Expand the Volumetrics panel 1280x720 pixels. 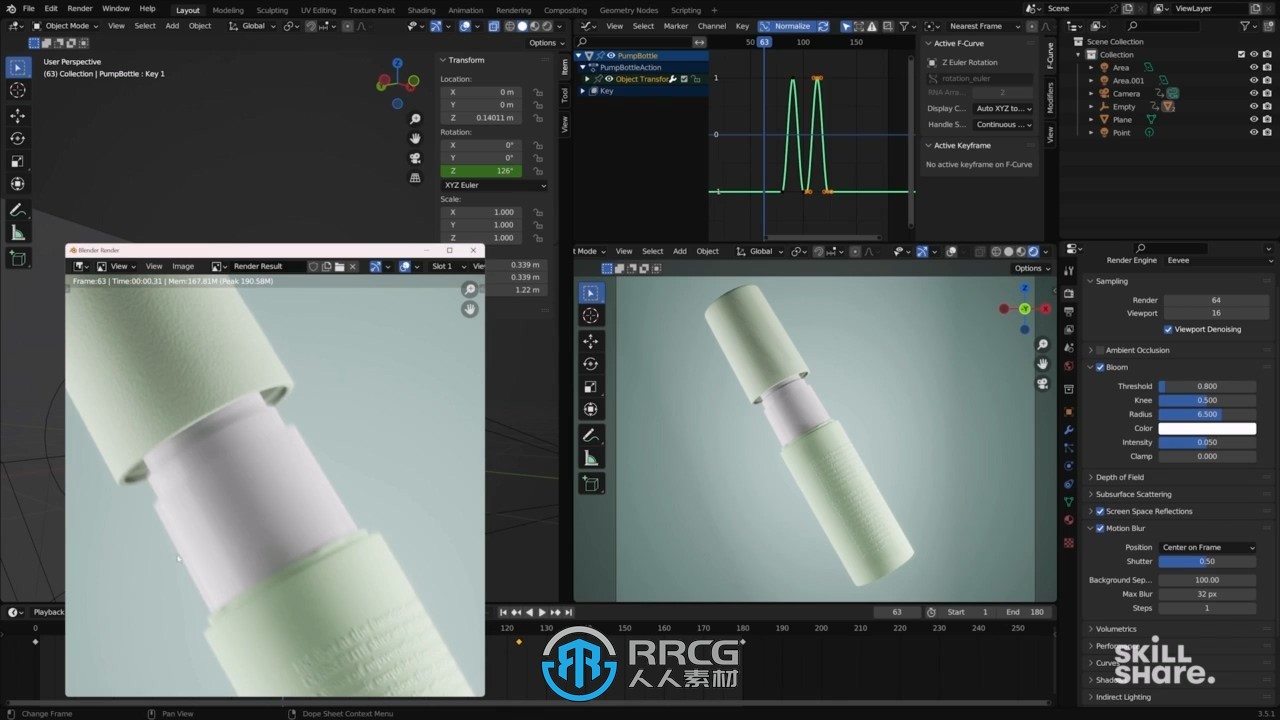click(1115, 629)
